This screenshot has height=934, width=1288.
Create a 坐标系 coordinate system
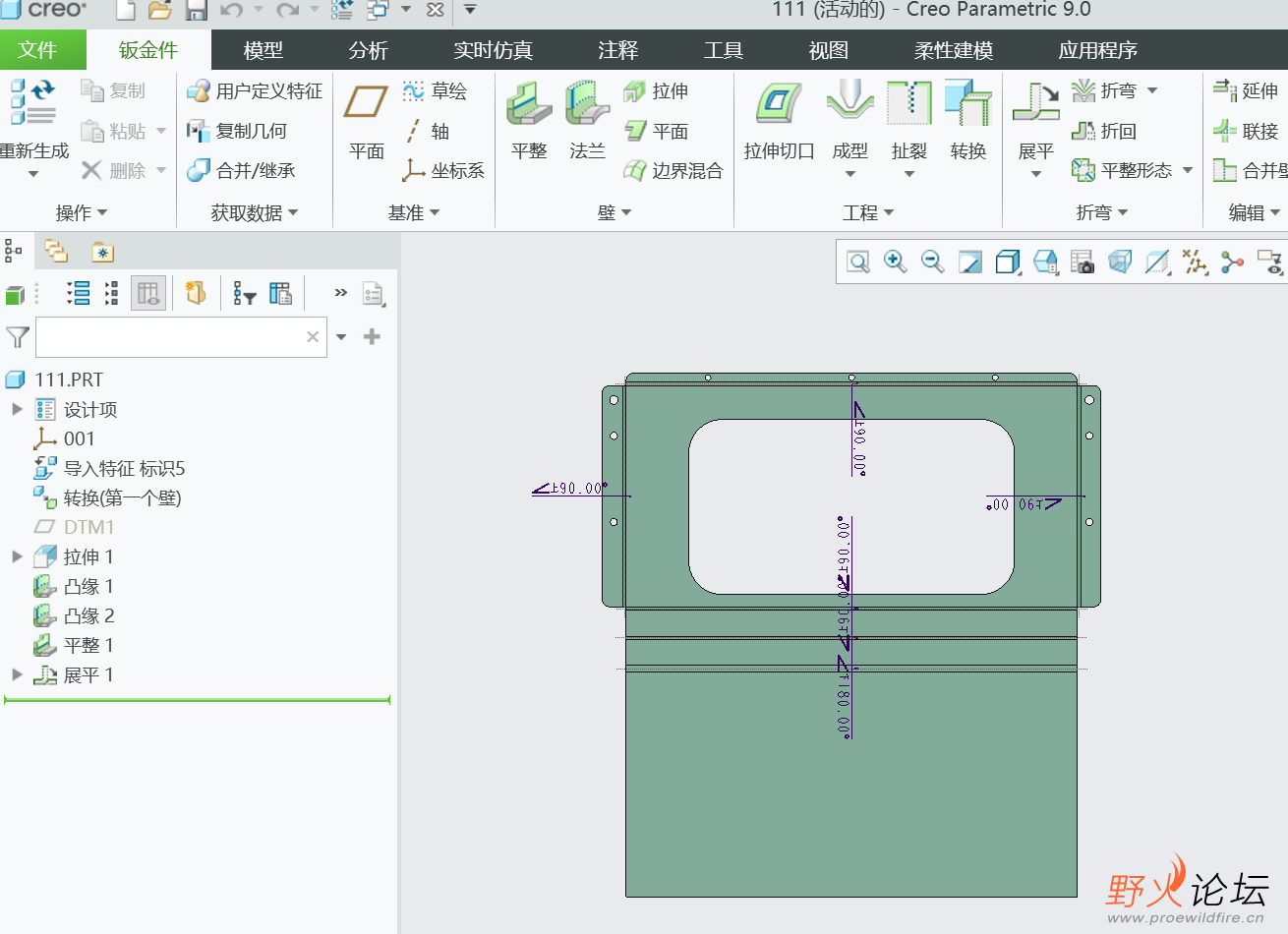pos(443,171)
